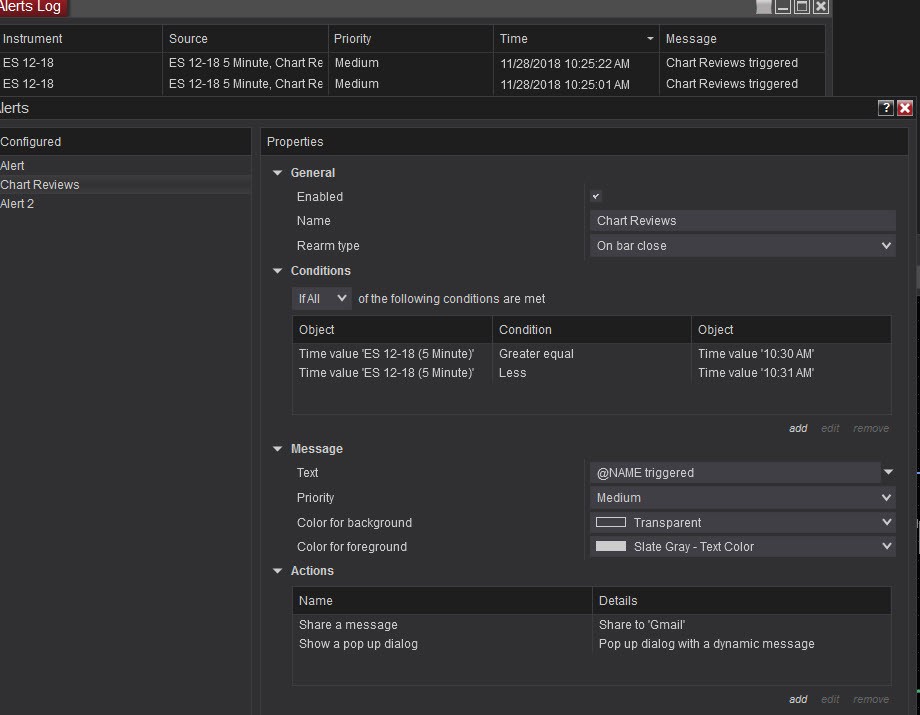The width and height of the screenshot is (920, 715).
Task: Sort by Priority column in Alerts Log
Action: coord(410,39)
